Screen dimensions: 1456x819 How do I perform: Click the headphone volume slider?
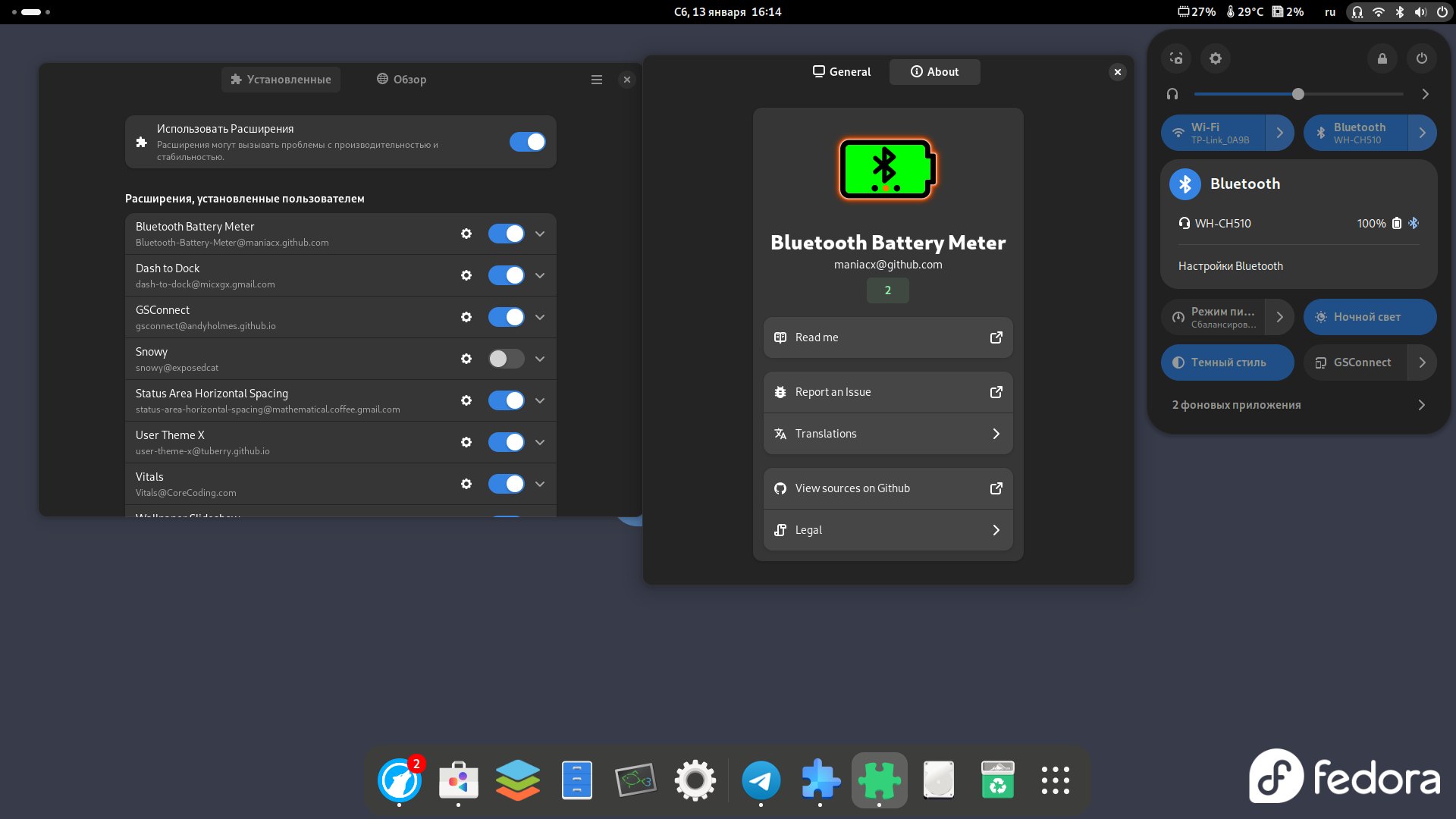coord(1298,94)
